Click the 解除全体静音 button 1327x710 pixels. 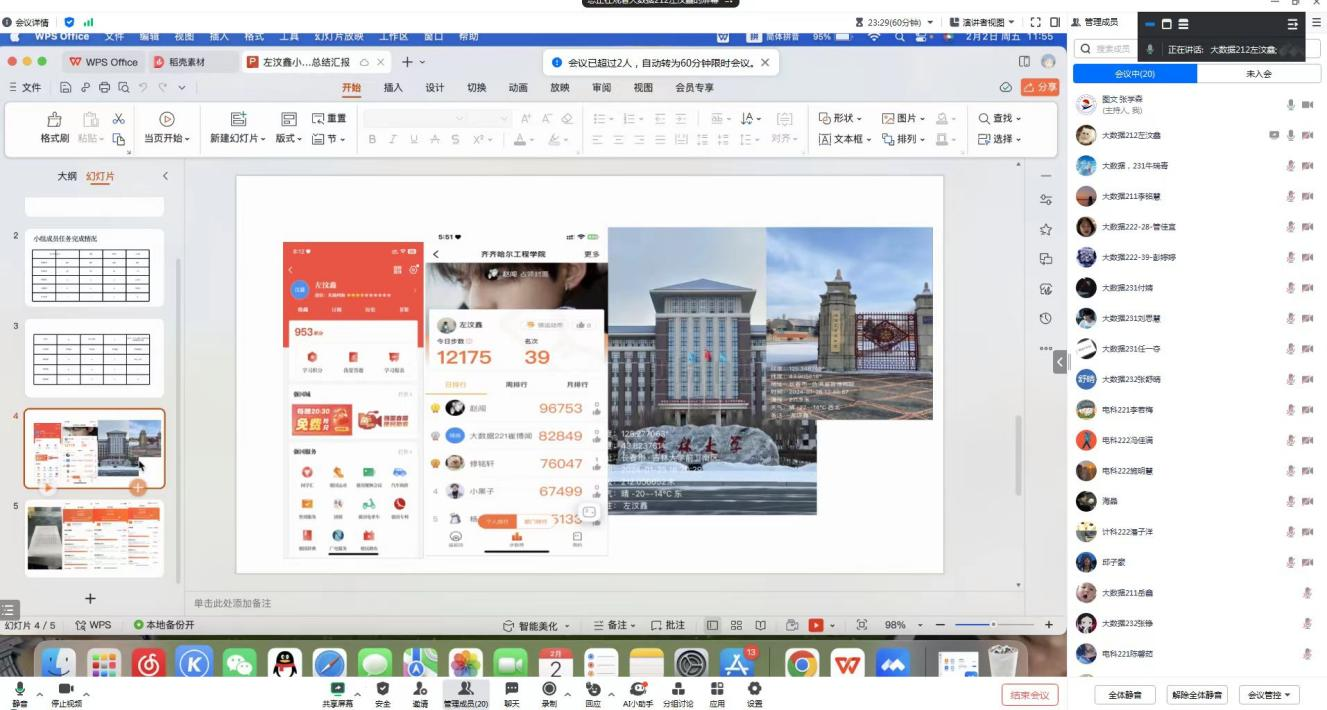click(1196, 695)
